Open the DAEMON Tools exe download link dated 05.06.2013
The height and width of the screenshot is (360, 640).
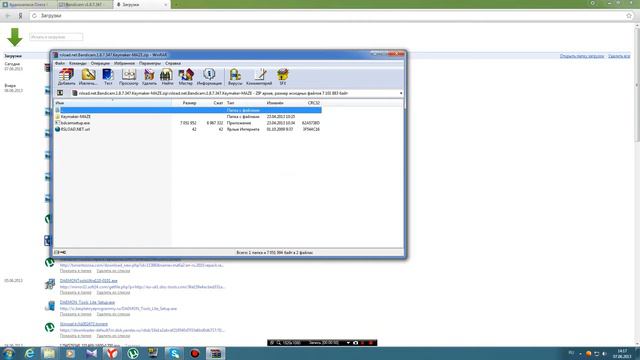pos(89,281)
